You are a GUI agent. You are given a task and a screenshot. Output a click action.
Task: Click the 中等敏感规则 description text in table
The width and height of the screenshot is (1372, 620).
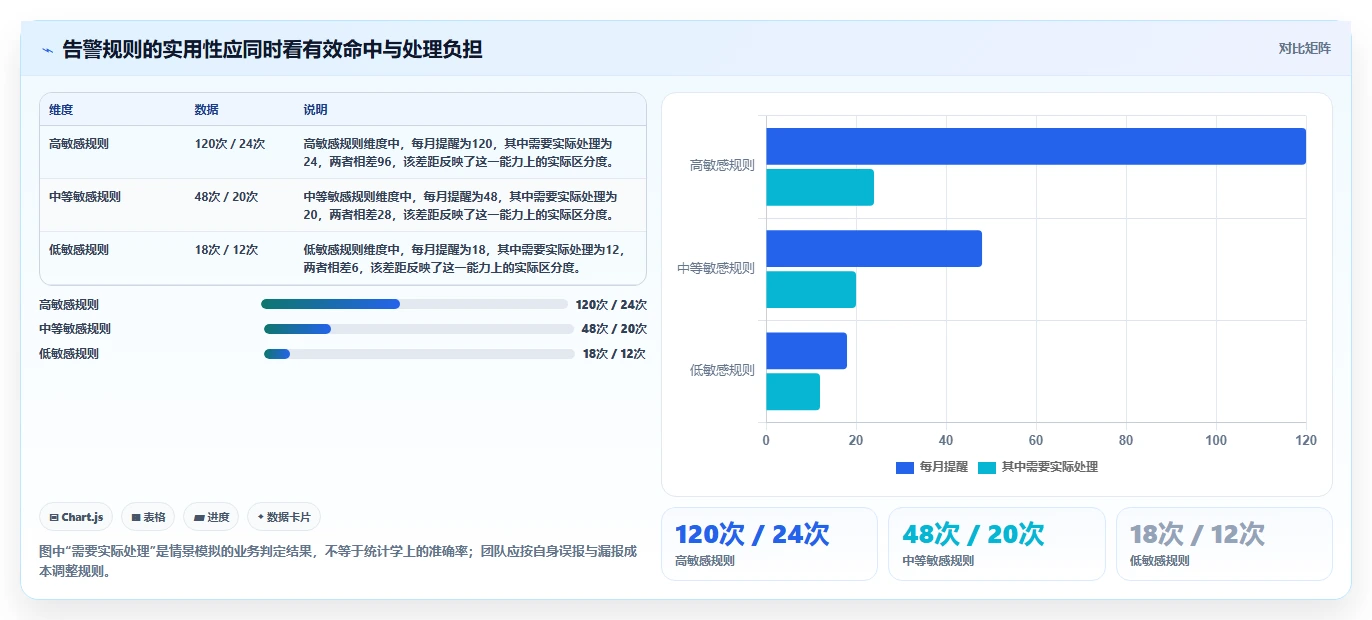tap(461, 205)
